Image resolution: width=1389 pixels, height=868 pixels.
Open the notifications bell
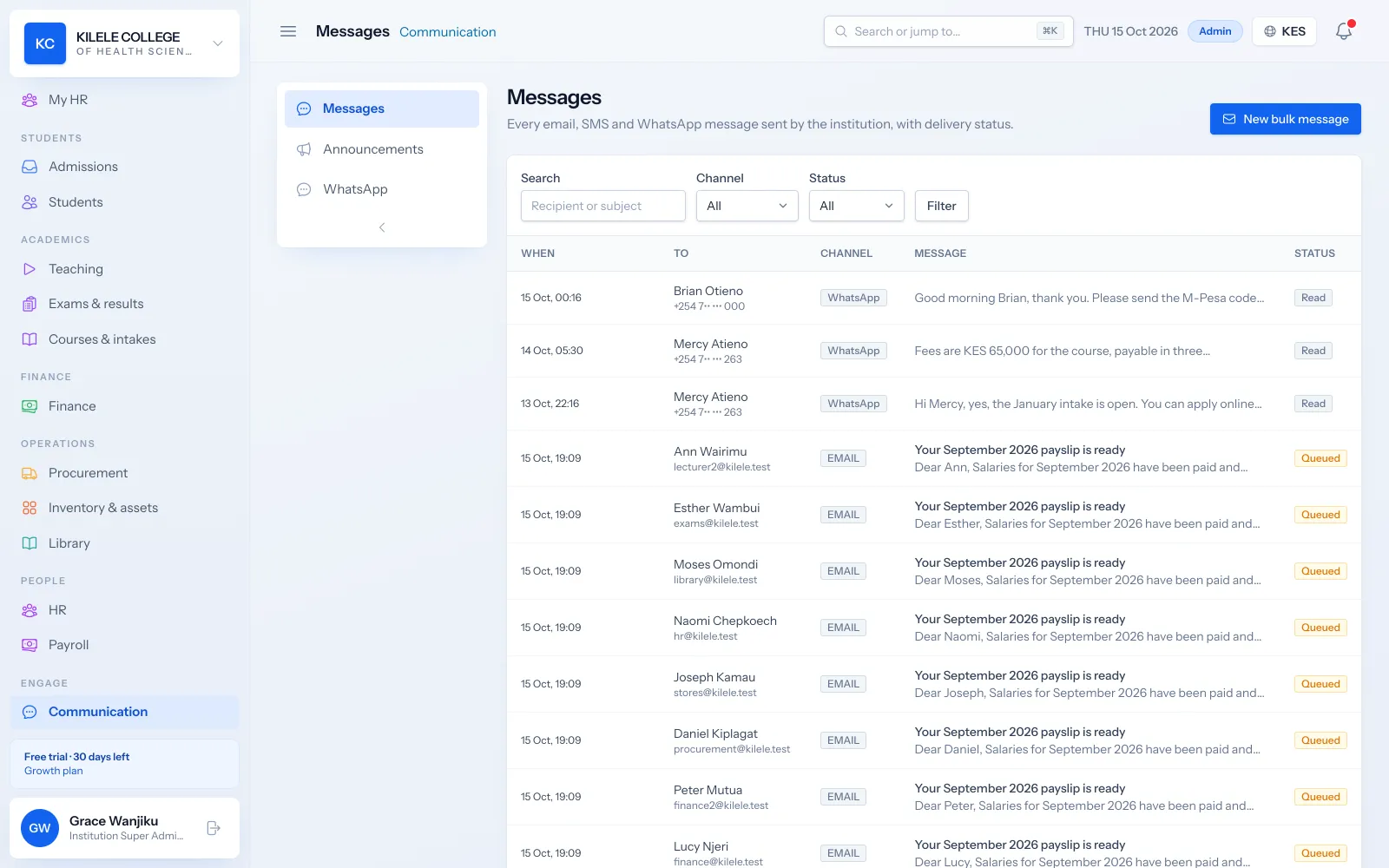pos(1344,31)
